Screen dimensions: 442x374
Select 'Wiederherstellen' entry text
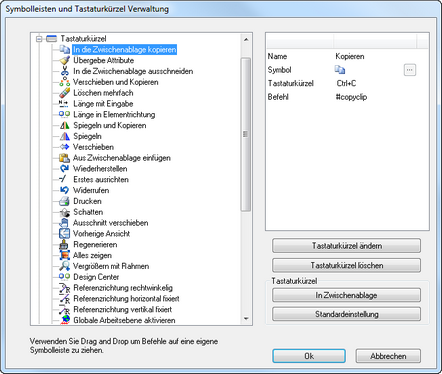(100, 169)
